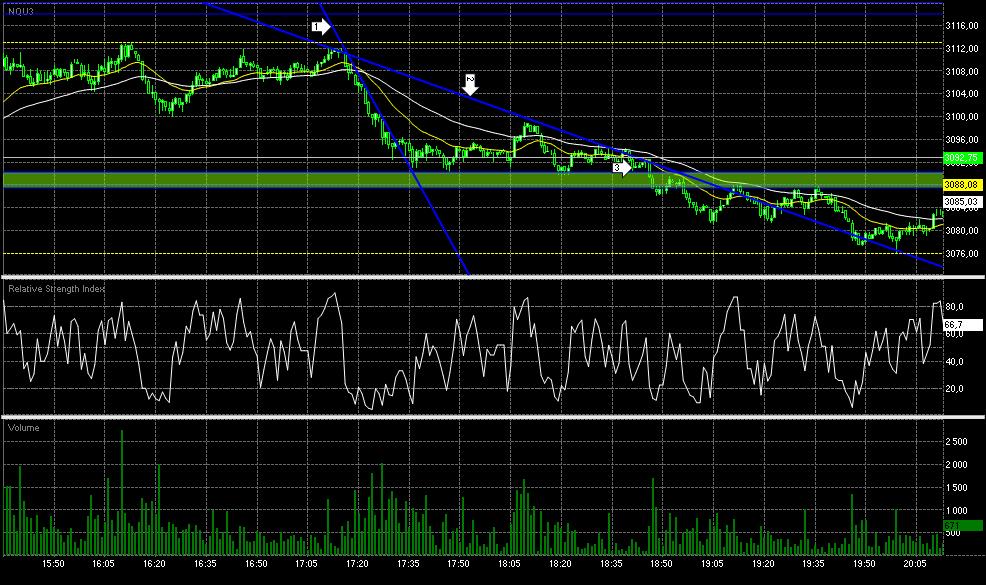Click the 3104,00 price axis label
This screenshot has width=986, height=585.
point(962,94)
